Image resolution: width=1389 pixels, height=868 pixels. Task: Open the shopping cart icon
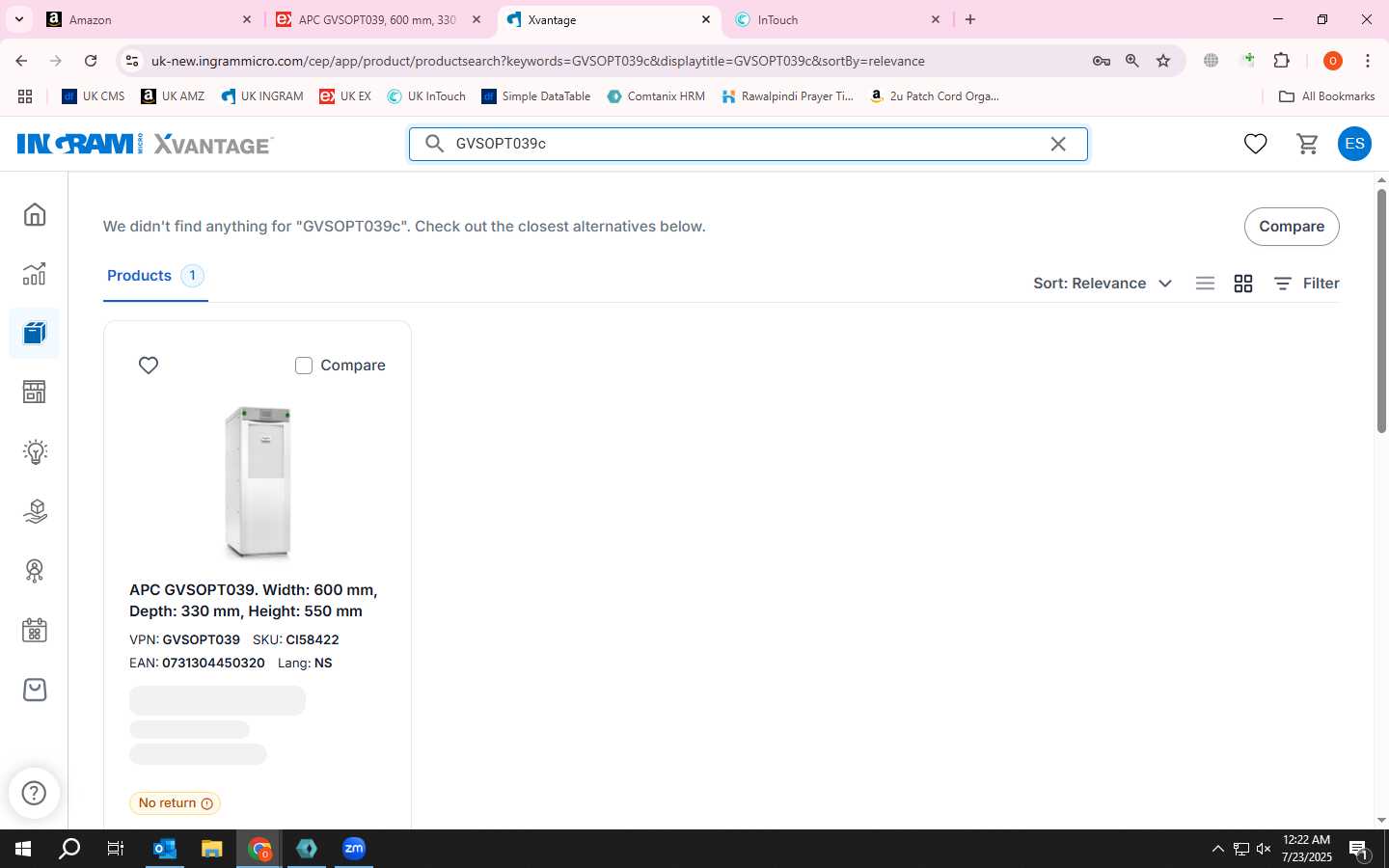coord(1307,144)
